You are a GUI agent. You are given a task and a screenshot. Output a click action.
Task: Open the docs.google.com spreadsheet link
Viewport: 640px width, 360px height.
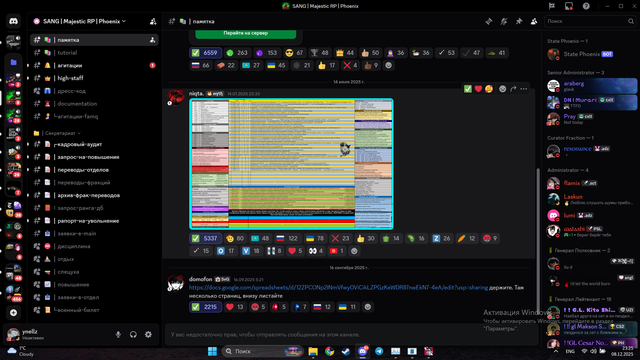tap(338, 288)
